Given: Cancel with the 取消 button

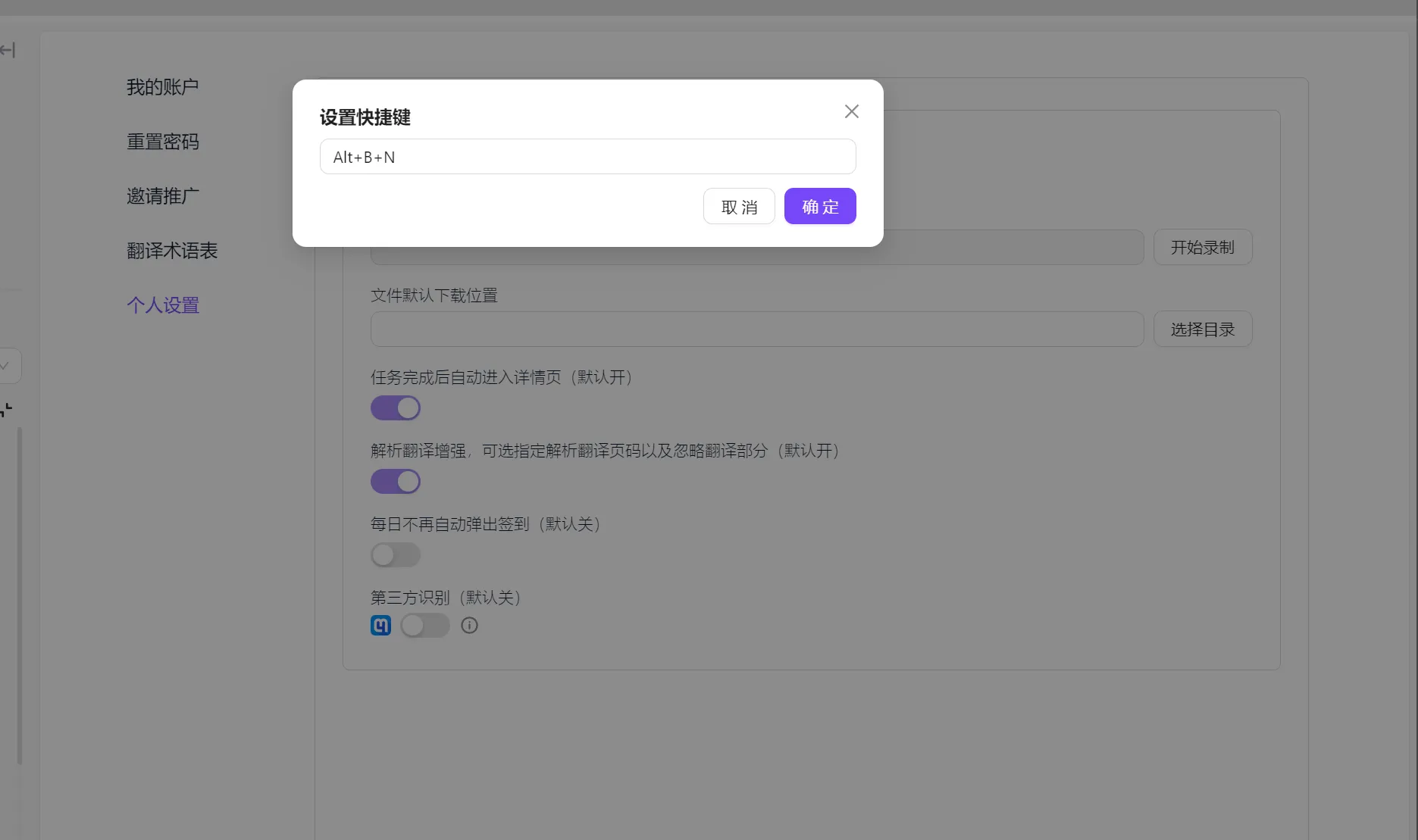Looking at the screenshot, I should tap(739, 207).
